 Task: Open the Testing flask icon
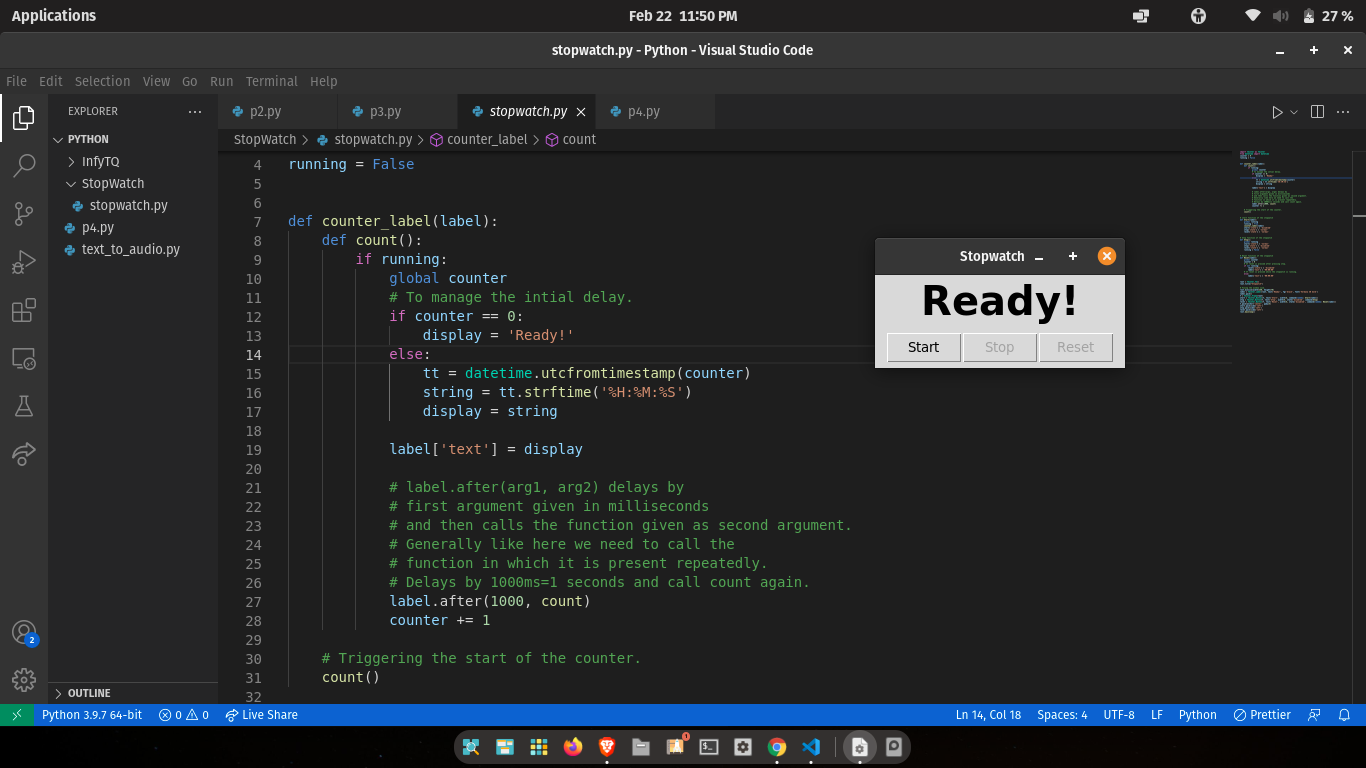(x=24, y=406)
